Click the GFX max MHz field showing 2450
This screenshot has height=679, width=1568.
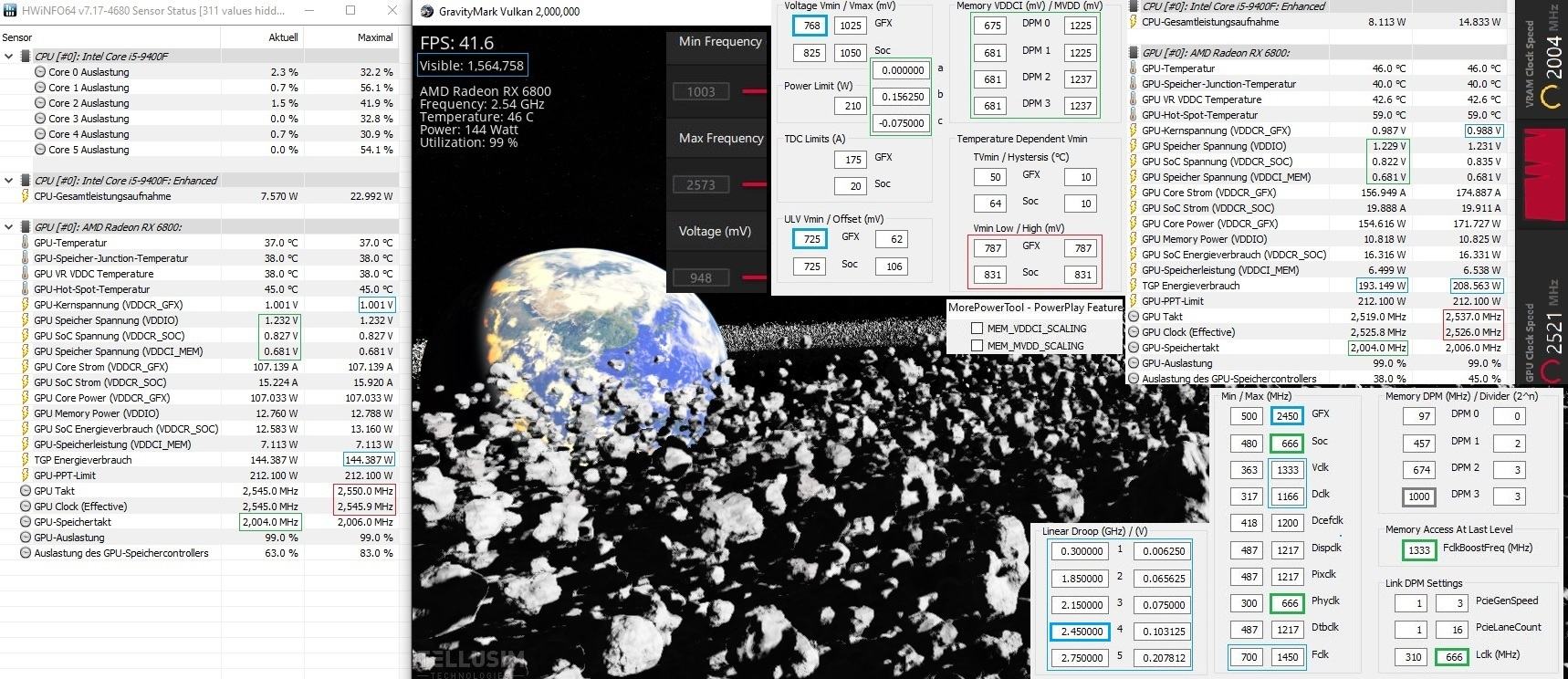pyautogui.click(x=1287, y=416)
